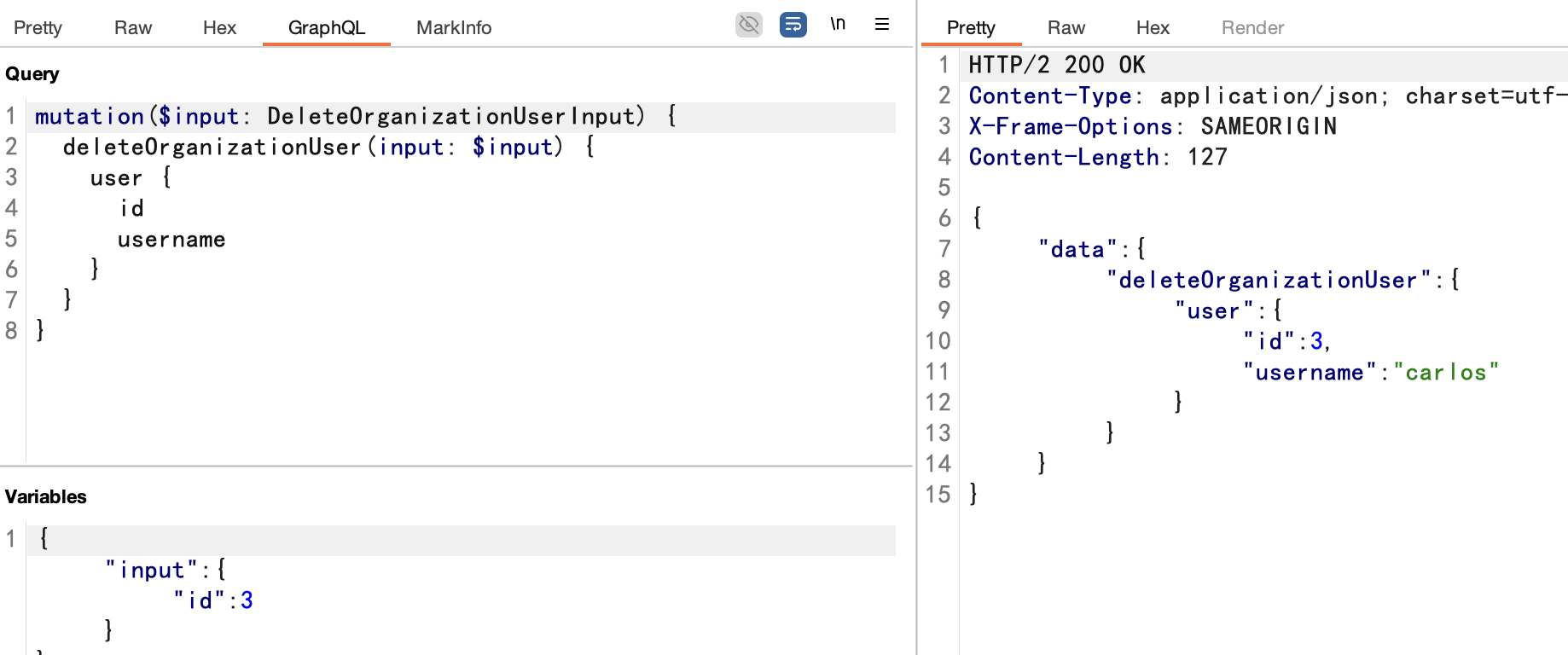Place cursor on "id":3 in Variables

click(x=213, y=601)
